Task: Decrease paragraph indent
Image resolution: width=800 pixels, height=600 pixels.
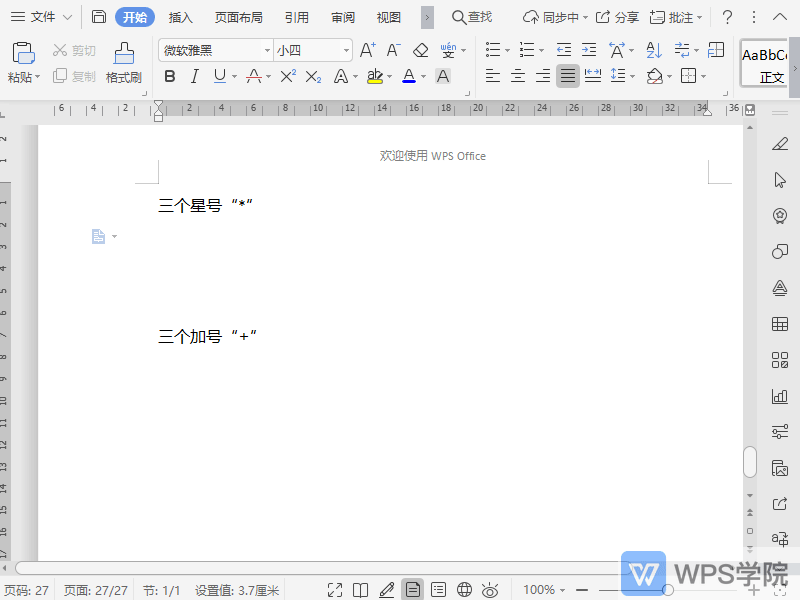Action: (x=564, y=50)
